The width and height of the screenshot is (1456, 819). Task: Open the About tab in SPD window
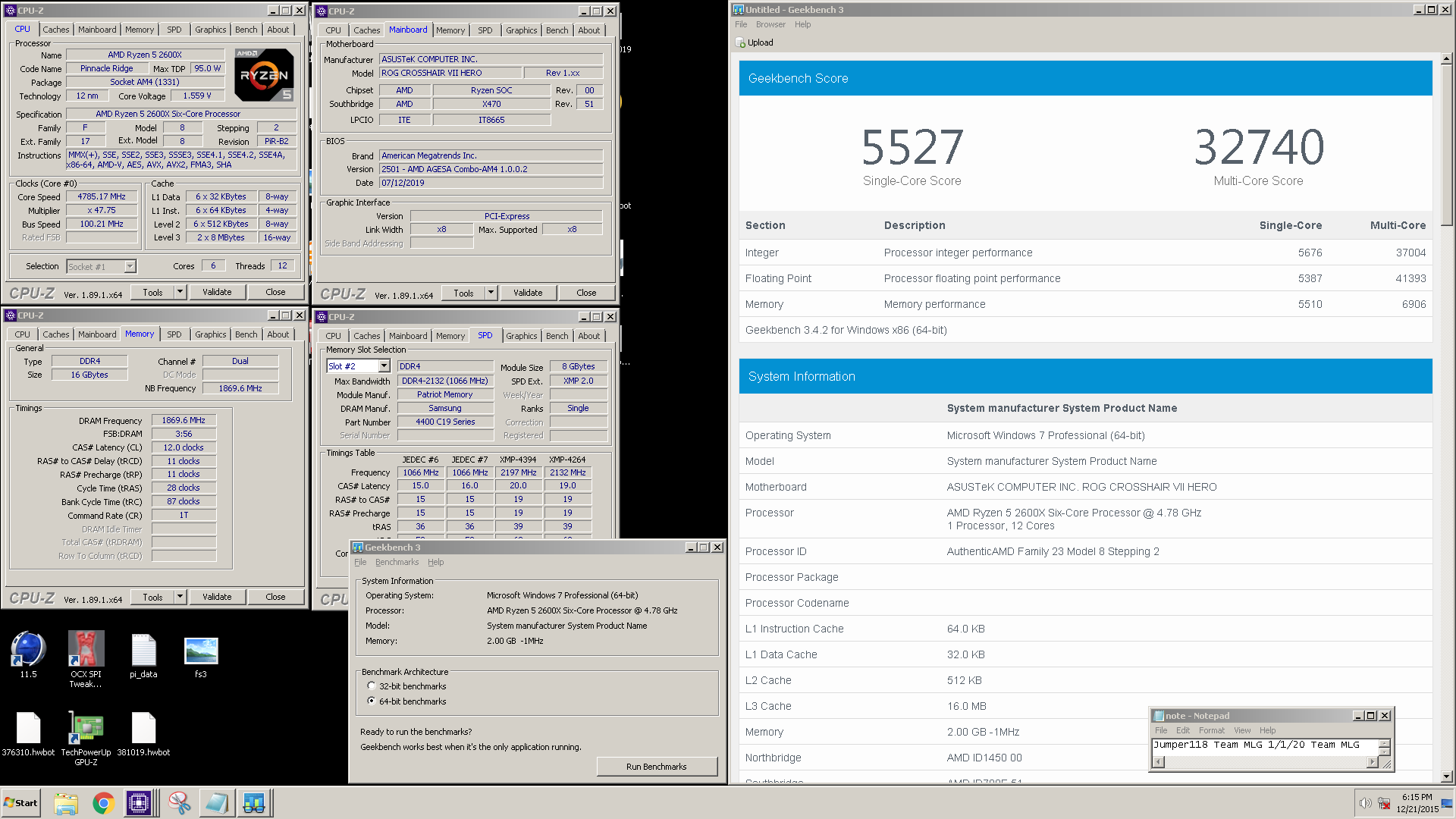[589, 336]
